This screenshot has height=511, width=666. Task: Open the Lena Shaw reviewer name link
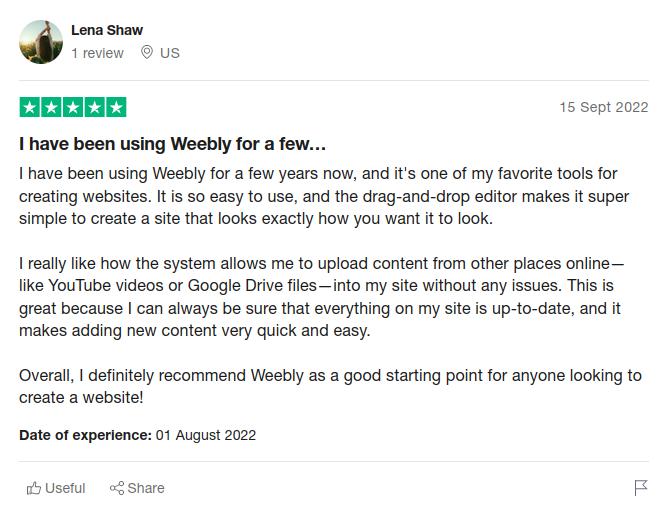107,30
